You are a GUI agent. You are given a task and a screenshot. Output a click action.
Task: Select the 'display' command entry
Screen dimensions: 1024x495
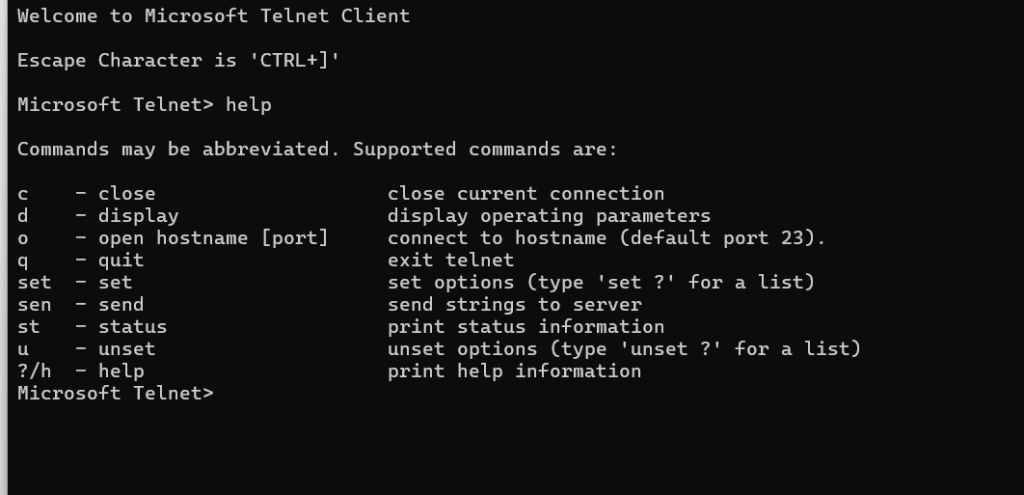pyautogui.click(x=138, y=216)
